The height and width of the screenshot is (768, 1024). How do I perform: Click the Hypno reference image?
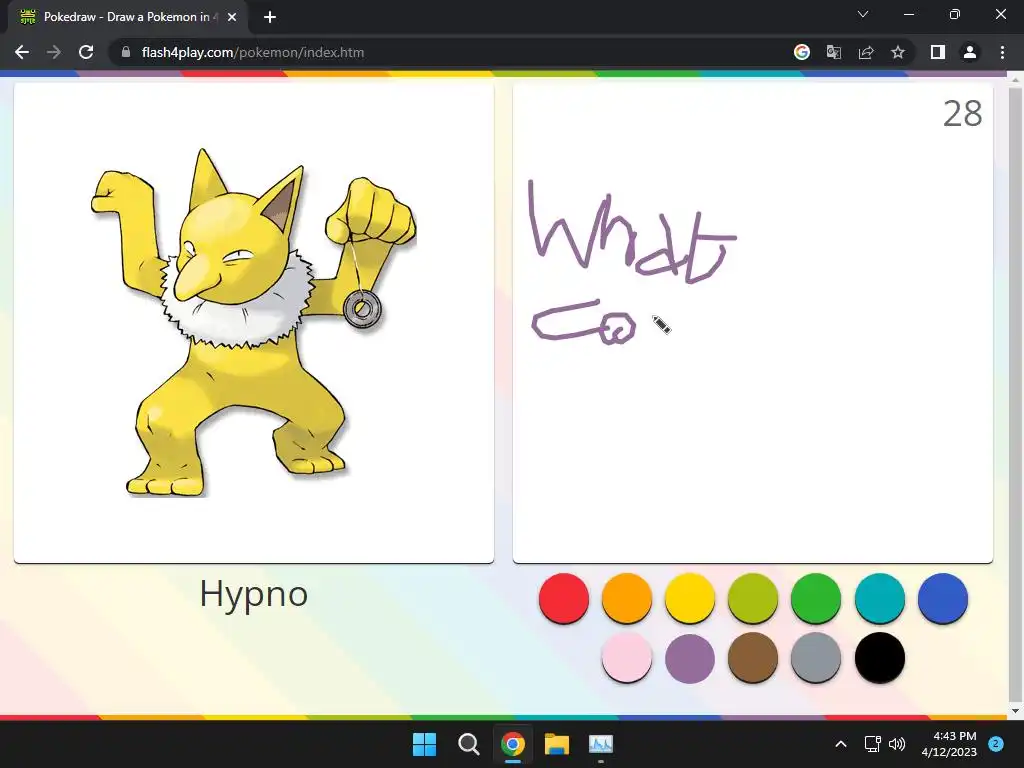tap(253, 323)
